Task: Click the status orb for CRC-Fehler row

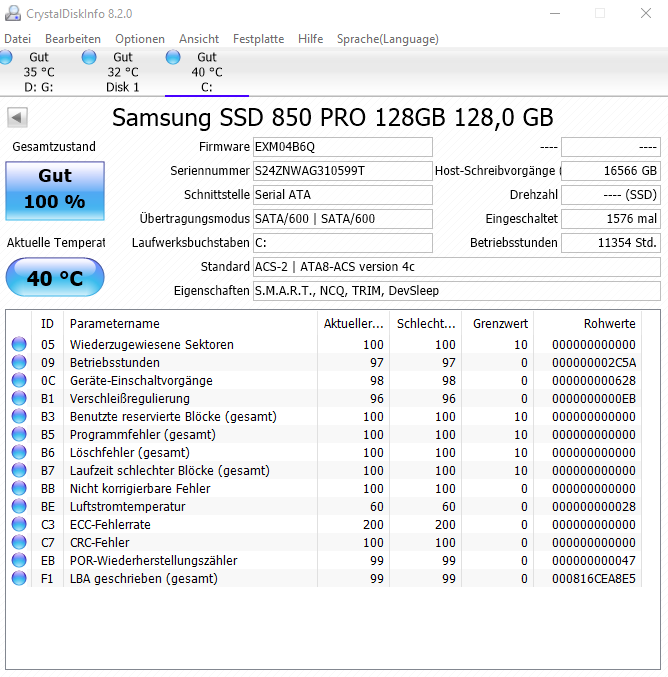Action: 19,542
